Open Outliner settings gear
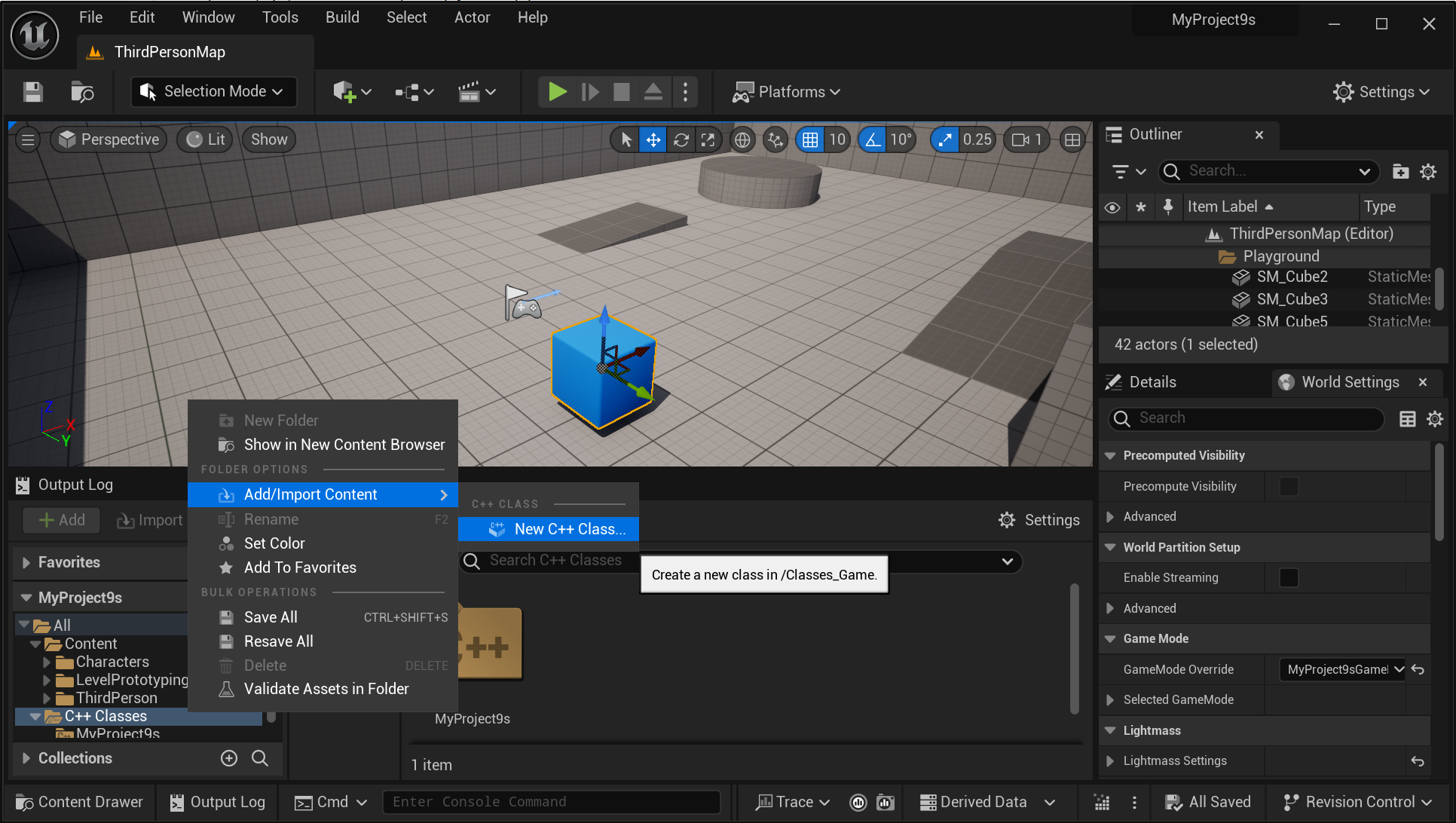Viewport: 1456px width, 823px height. [x=1428, y=172]
